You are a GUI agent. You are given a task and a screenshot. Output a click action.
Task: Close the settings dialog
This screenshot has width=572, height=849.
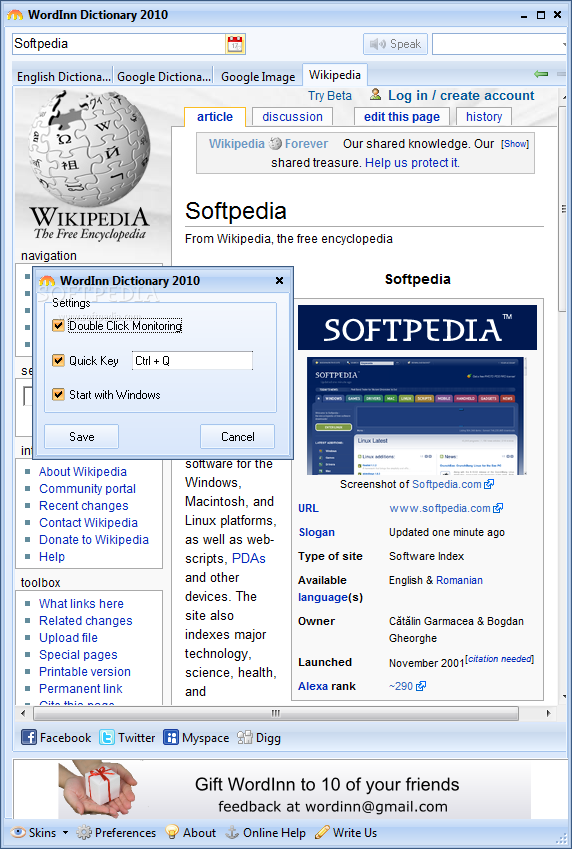click(280, 280)
